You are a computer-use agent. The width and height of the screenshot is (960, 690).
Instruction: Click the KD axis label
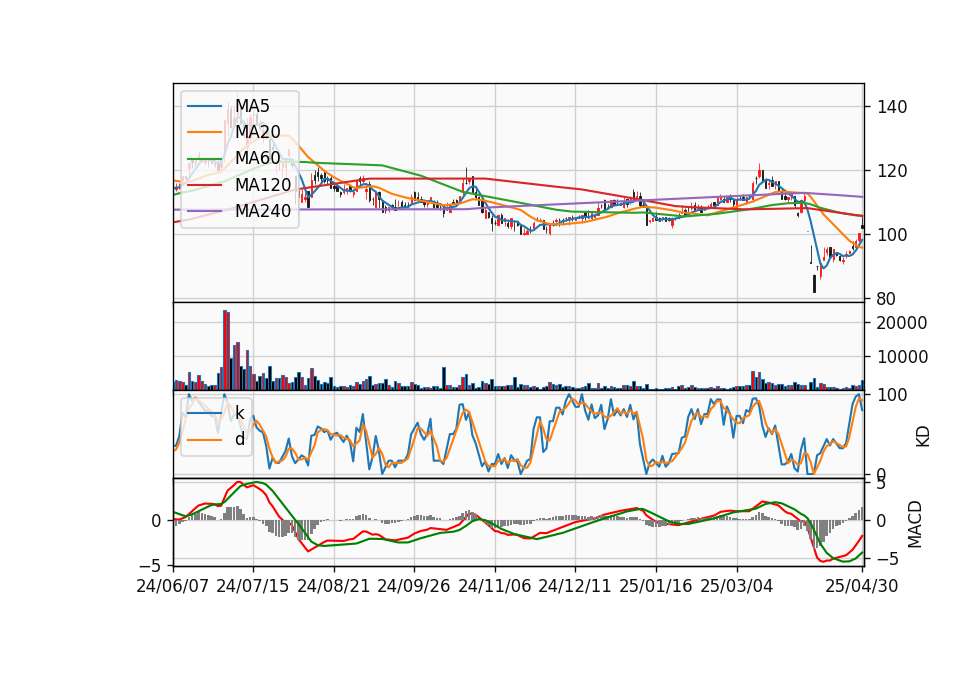click(x=922, y=436)
